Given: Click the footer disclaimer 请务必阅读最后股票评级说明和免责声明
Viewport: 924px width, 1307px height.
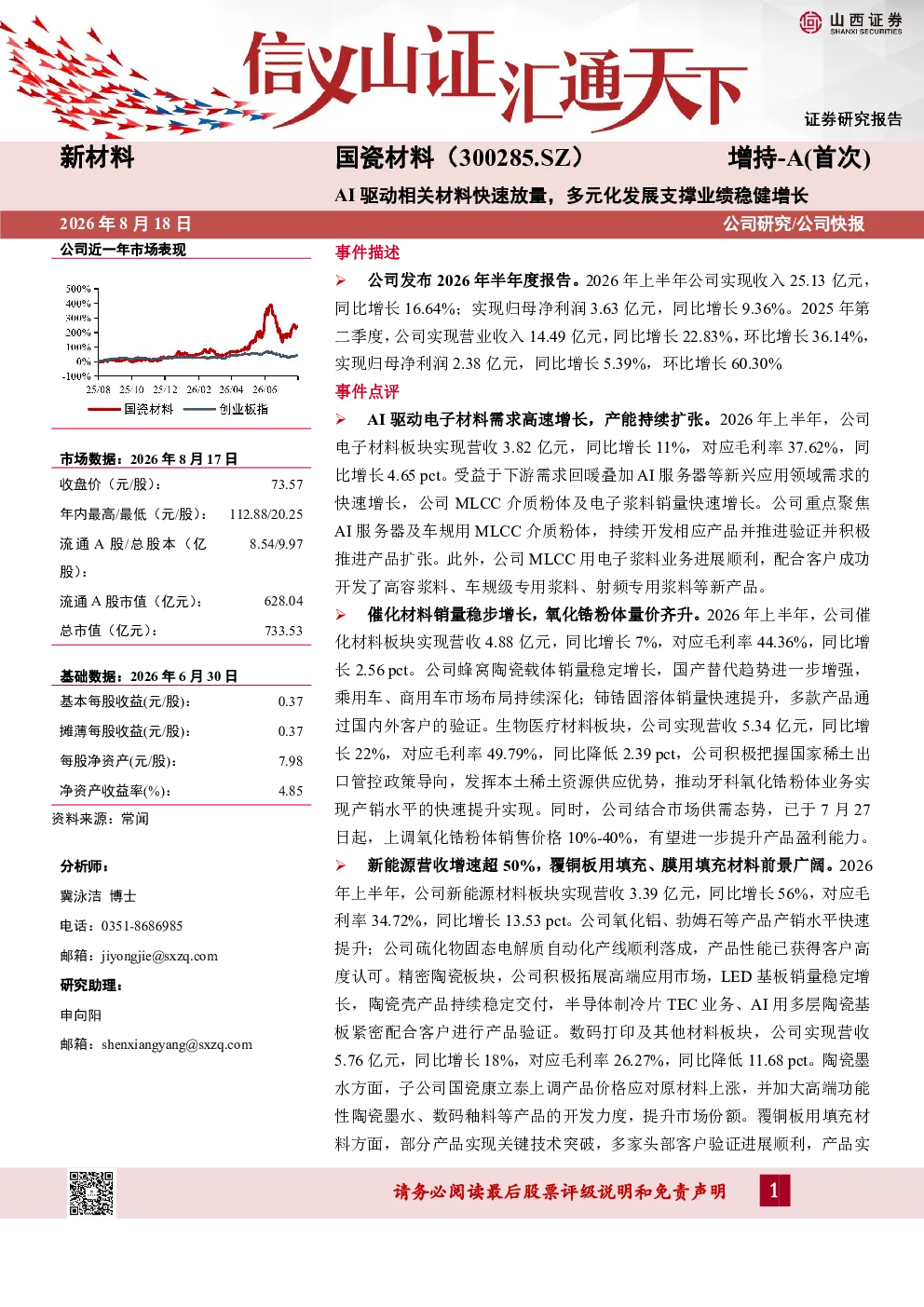Looking at the screenshot, I should [x=560, y=1191].
